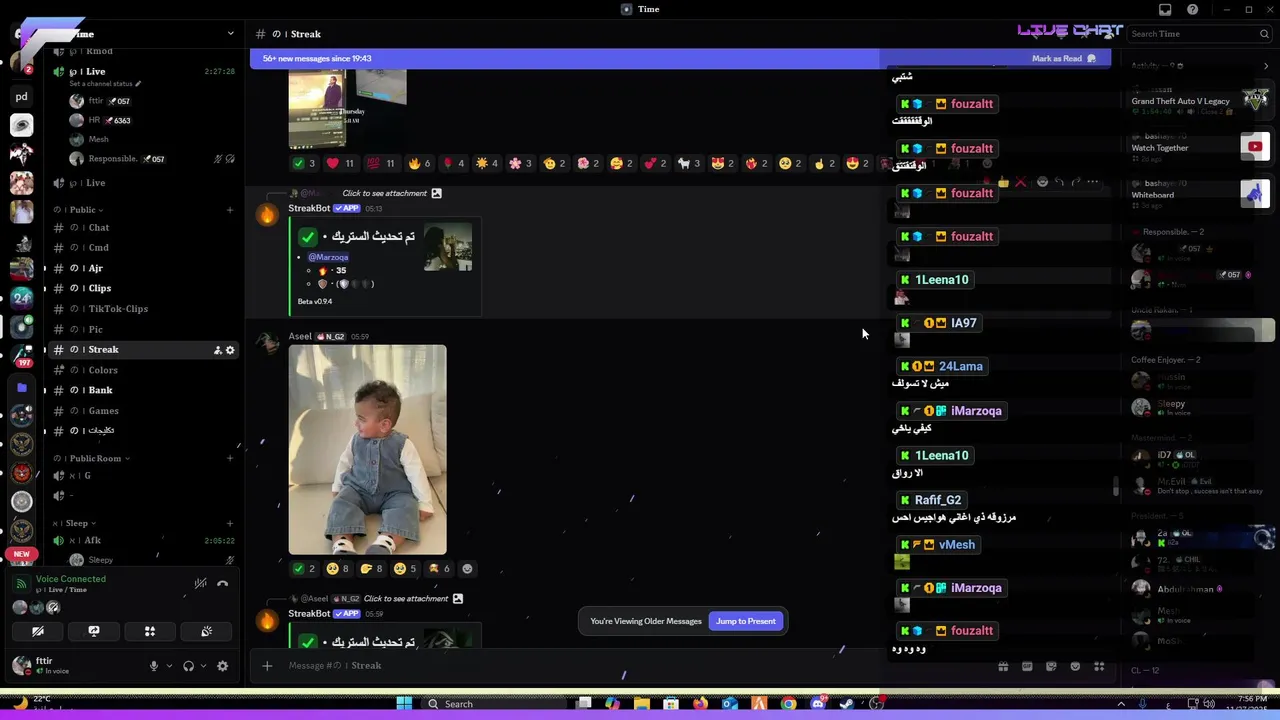Viewport: 1280px width, 720px height.
Task: Open microphone input options arrow
Action: (169, 666)
